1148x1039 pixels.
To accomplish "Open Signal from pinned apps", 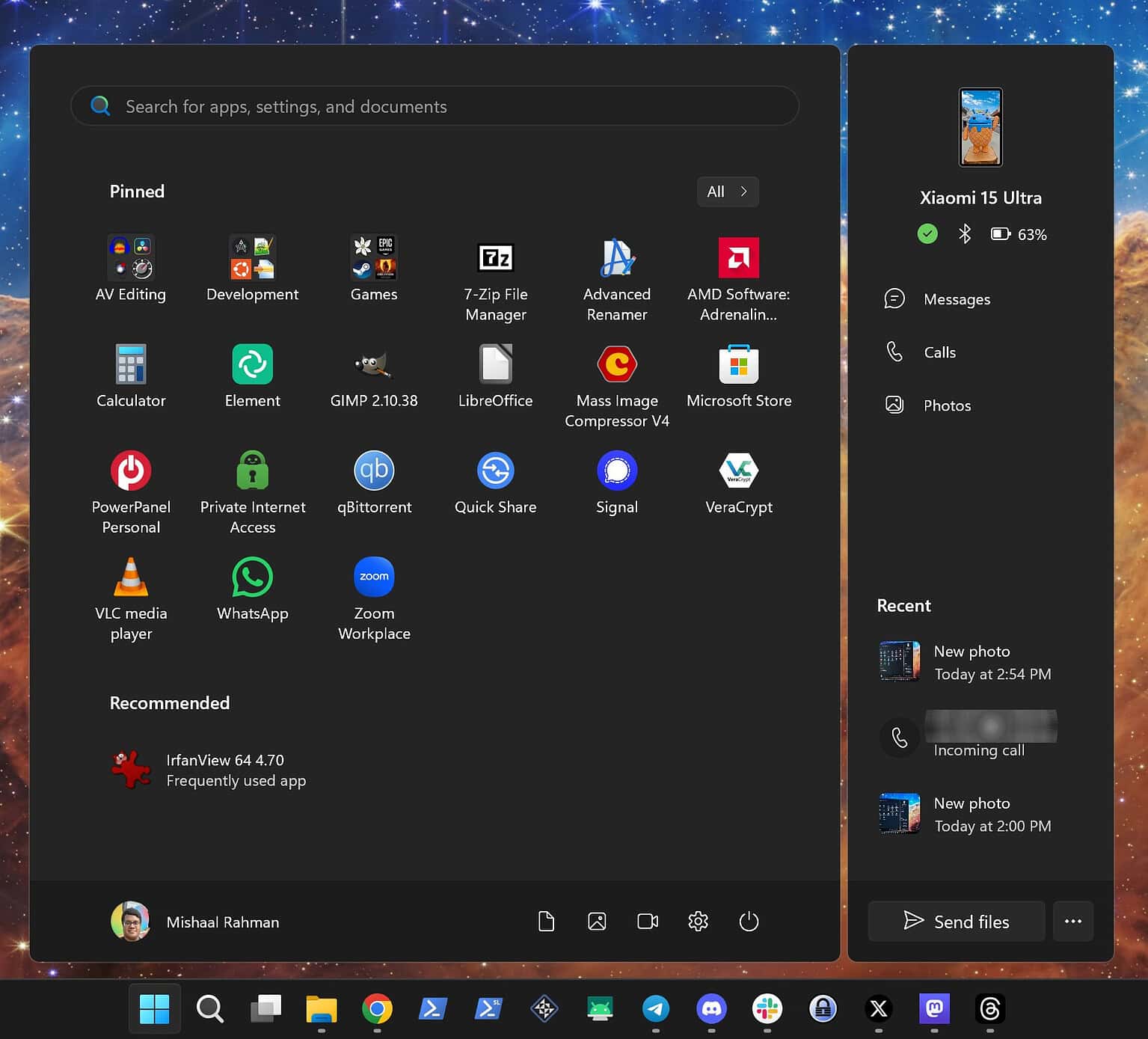I will (616, 471).
